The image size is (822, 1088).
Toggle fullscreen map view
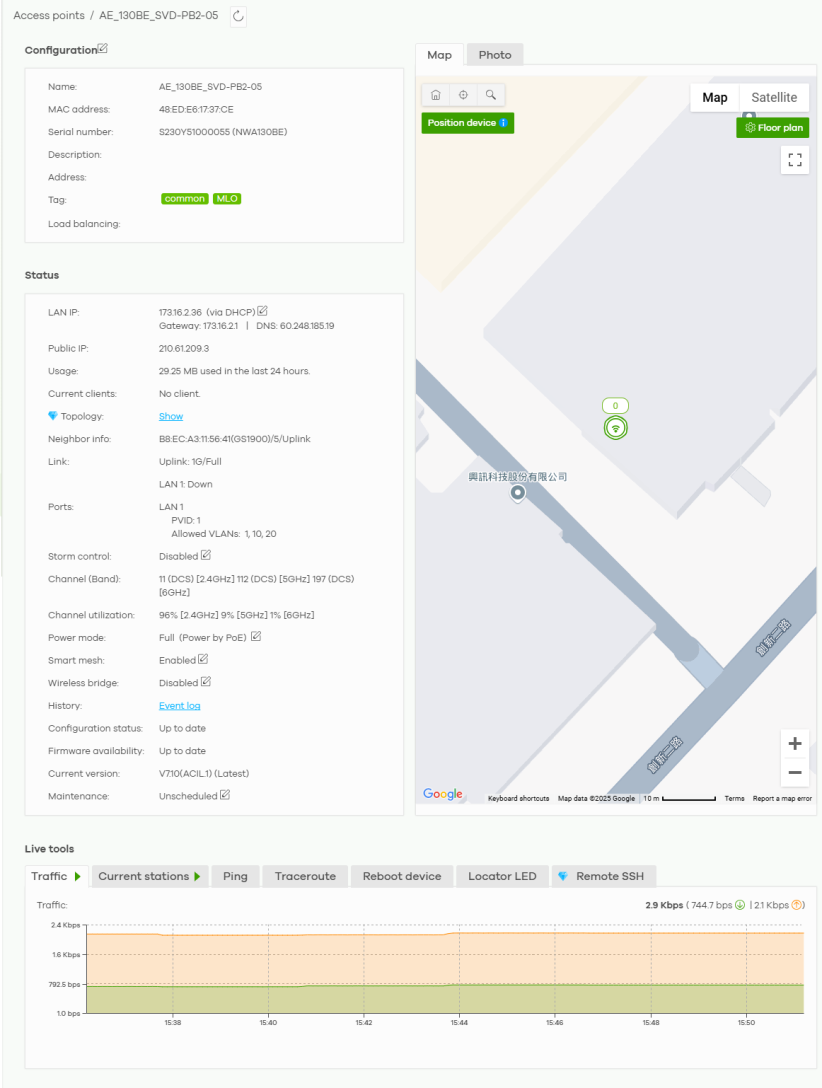(x=795, y=160)
